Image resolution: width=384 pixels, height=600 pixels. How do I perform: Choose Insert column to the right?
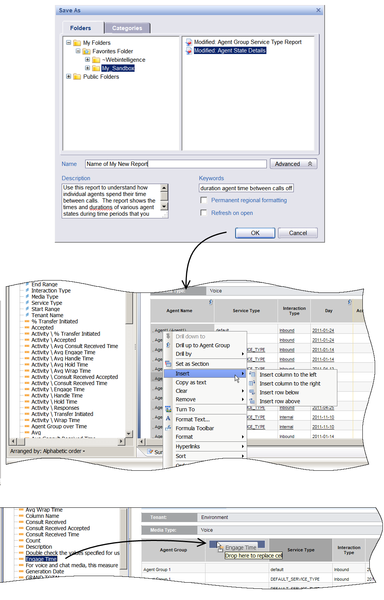click(x=290, y=383)
